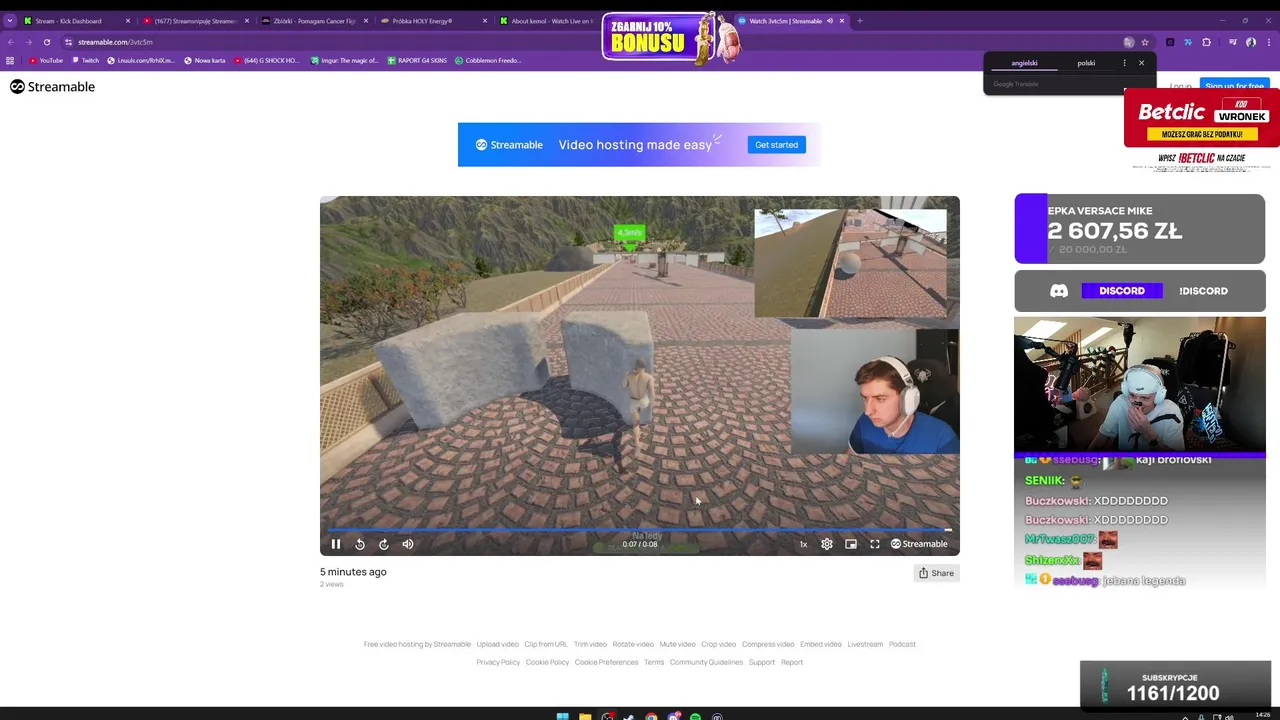Screen dimensions: 1280x720
Task: Open the browser three-dot menu
Action: pos(1268,42)
